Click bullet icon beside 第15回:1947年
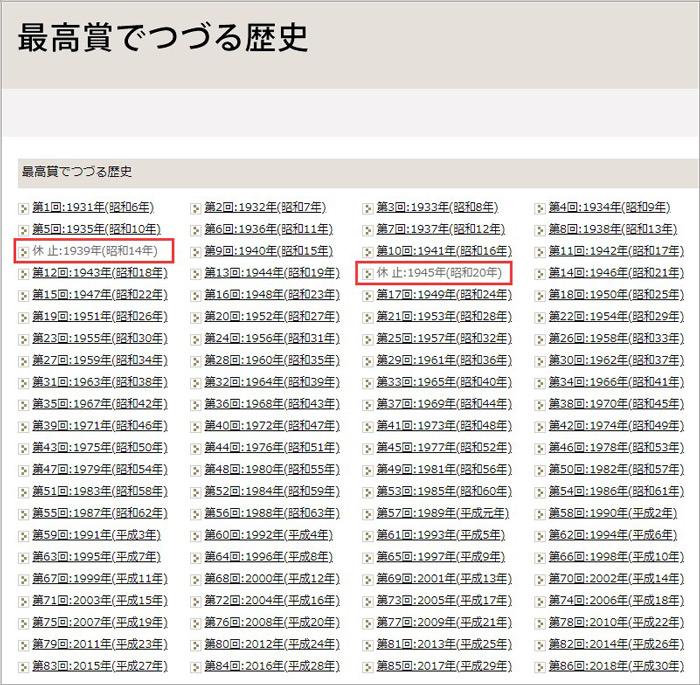700x685 pixels. (x=23, y=296)
